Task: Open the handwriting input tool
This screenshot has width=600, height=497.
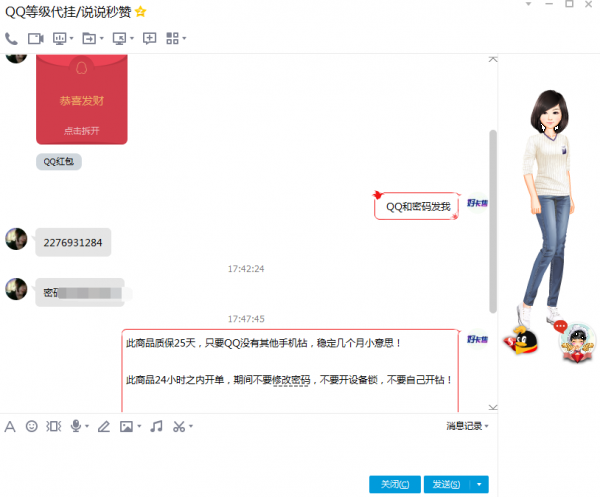Action: pos(104,426)
